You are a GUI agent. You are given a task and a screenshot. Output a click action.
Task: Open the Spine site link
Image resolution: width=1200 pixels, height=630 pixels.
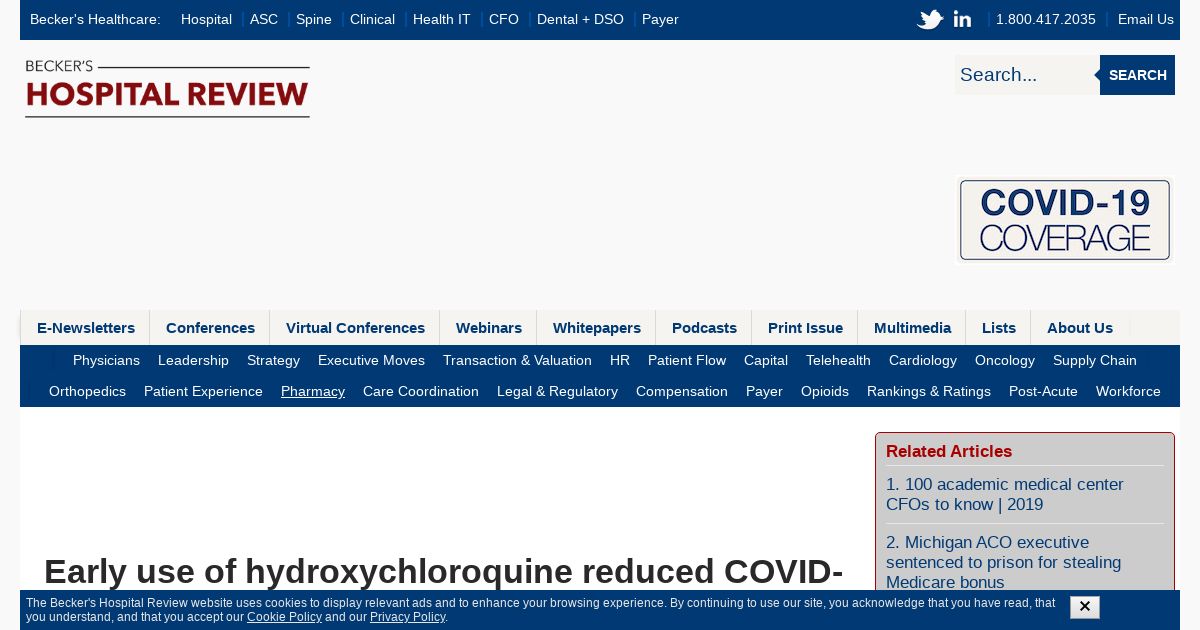click(x=314, y=19)
